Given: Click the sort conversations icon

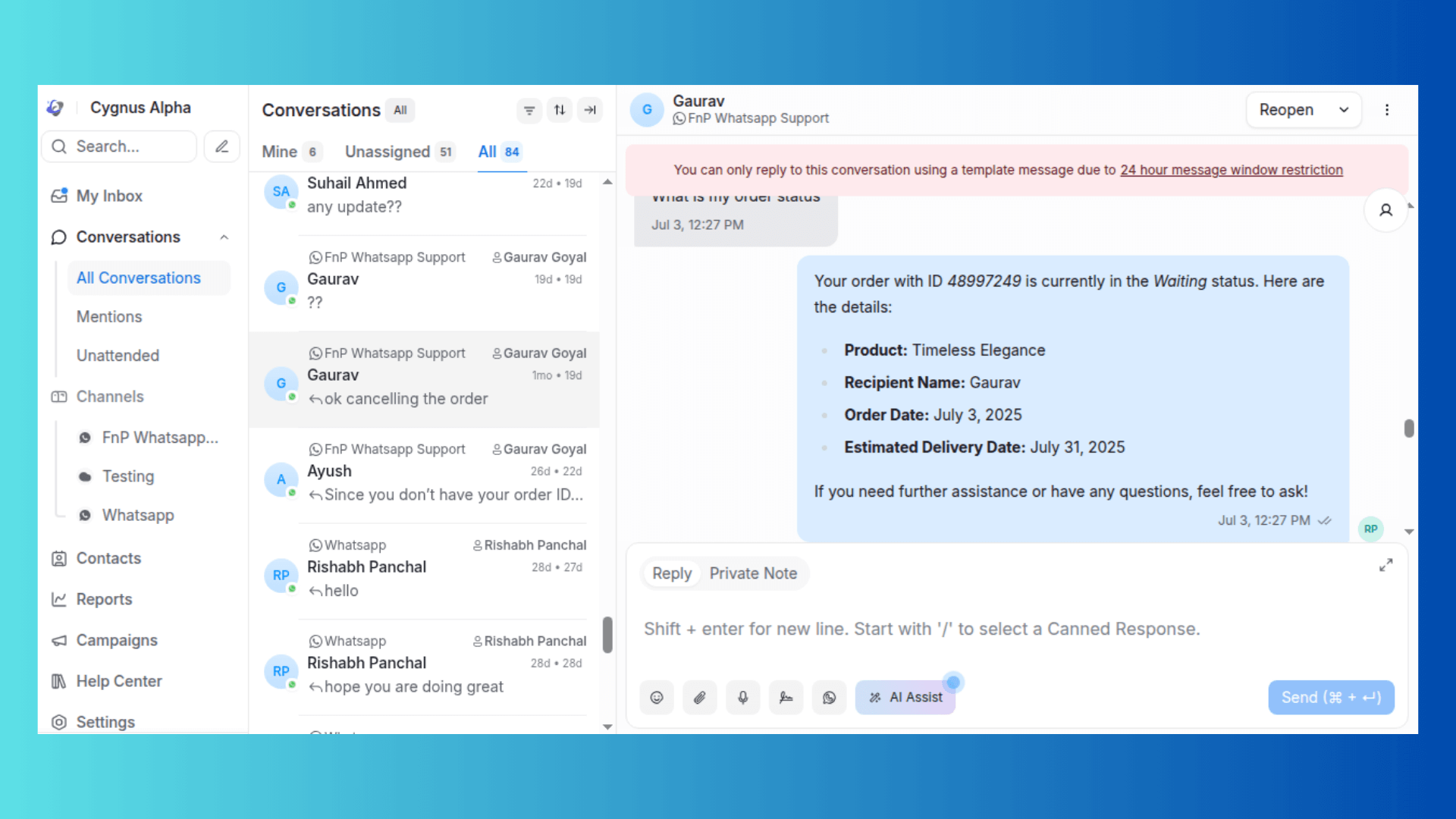Looking at the screenshot, I should 560,110.
